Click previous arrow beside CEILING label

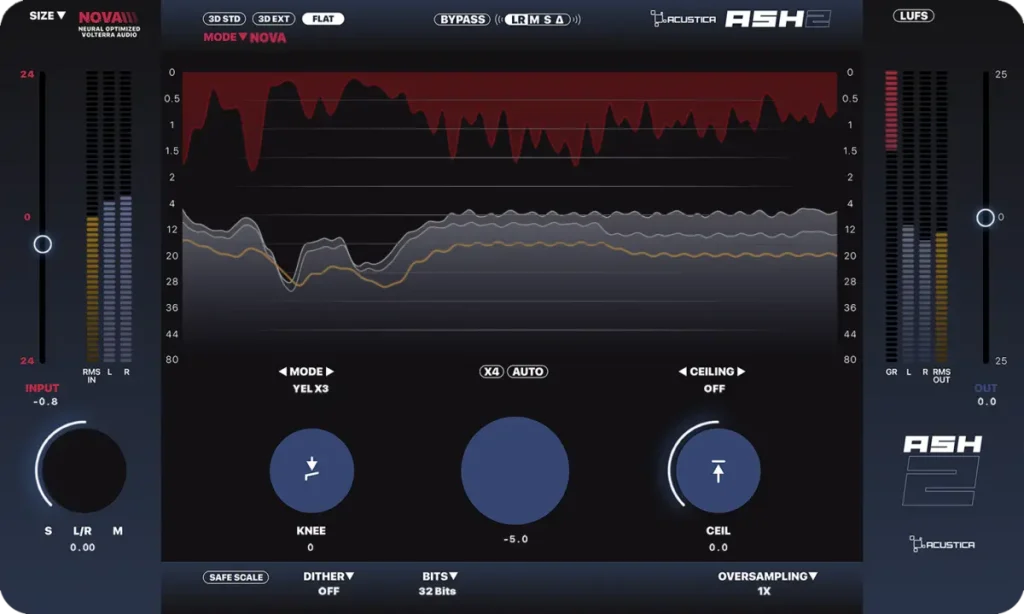tap(682, 371)
